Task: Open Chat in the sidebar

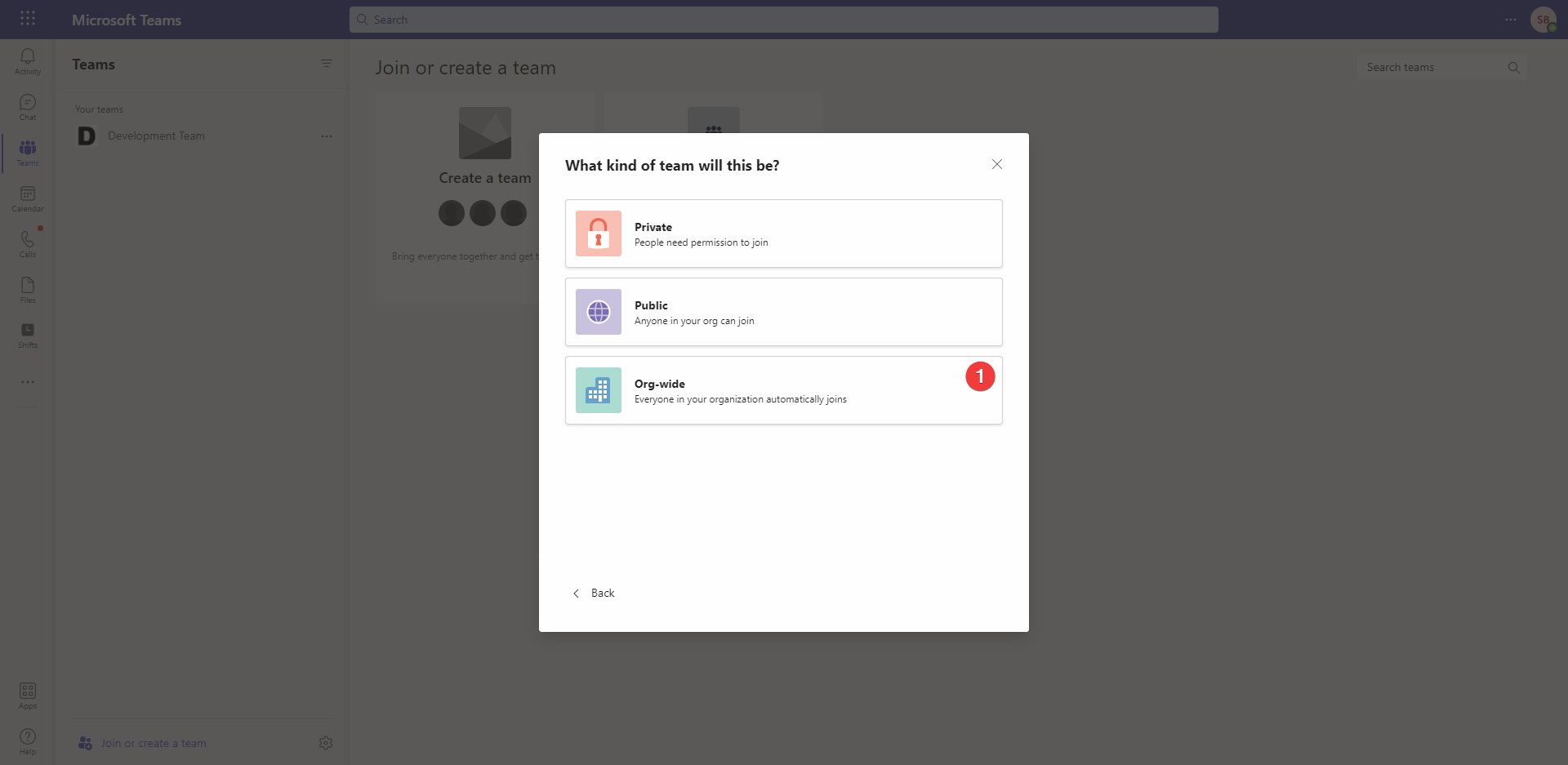Action: point(28,107)
